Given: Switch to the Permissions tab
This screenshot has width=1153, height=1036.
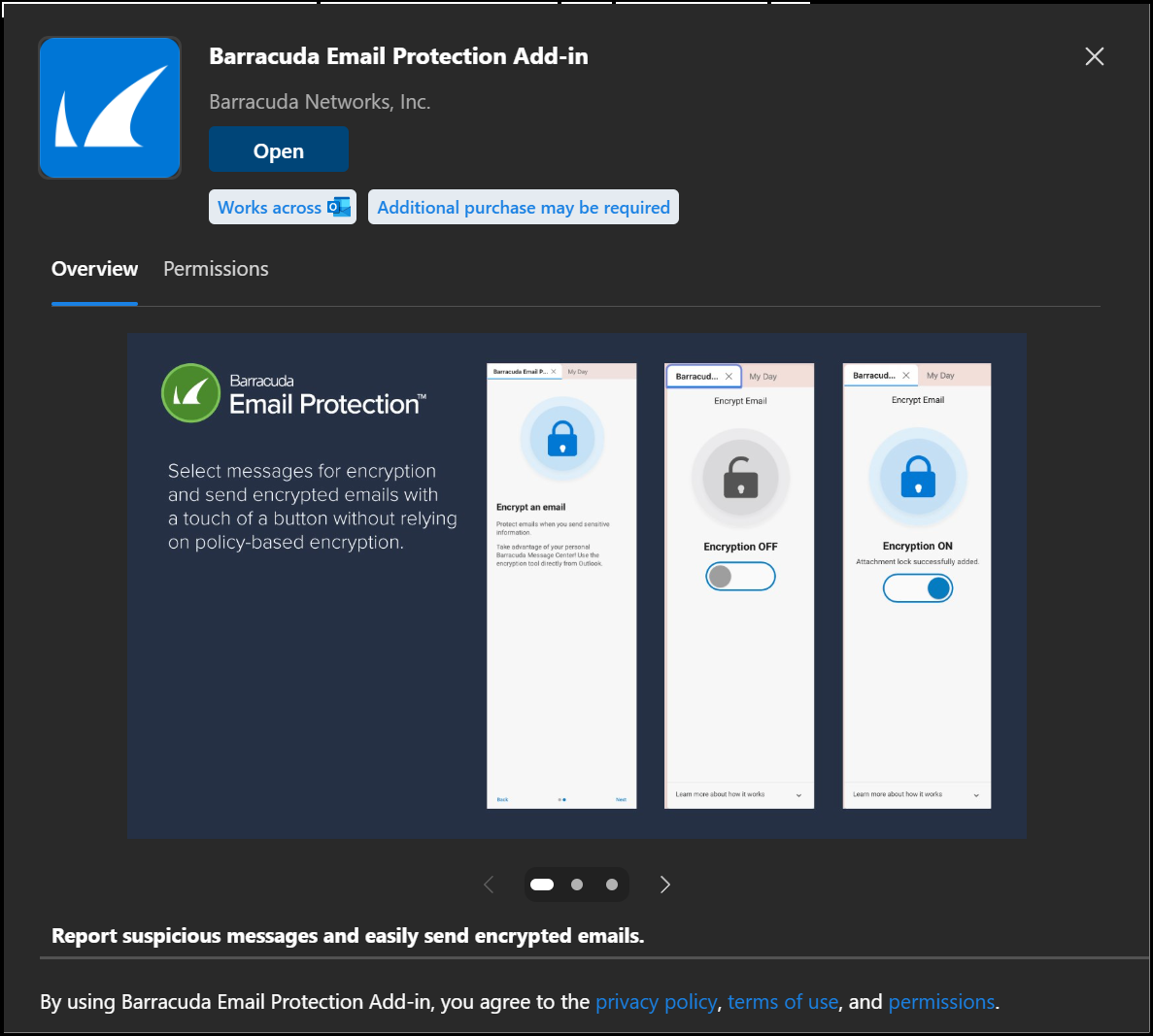Looking at the screenshot, I should (217, 269).
